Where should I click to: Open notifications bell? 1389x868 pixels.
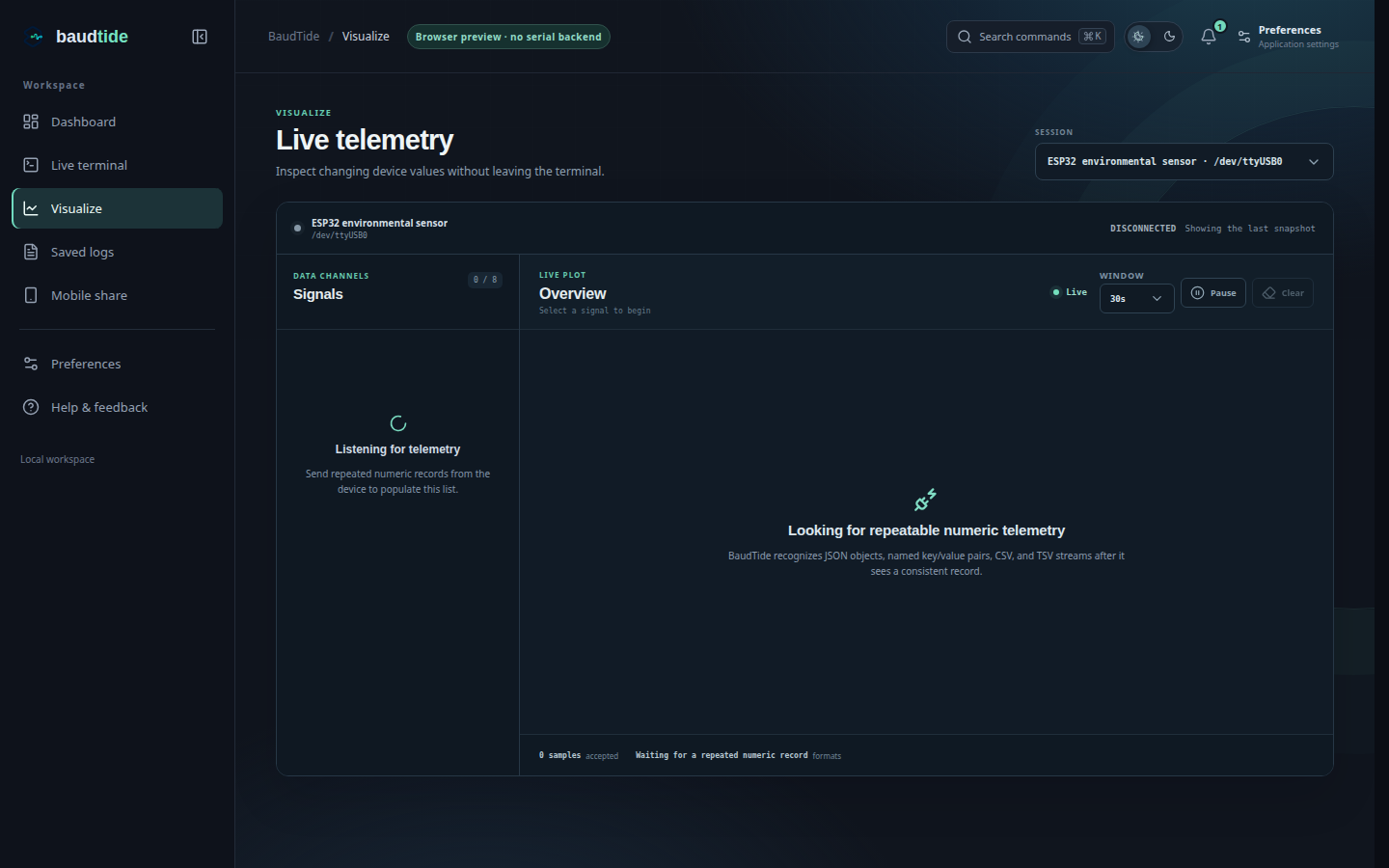(x=1209, y=37)
